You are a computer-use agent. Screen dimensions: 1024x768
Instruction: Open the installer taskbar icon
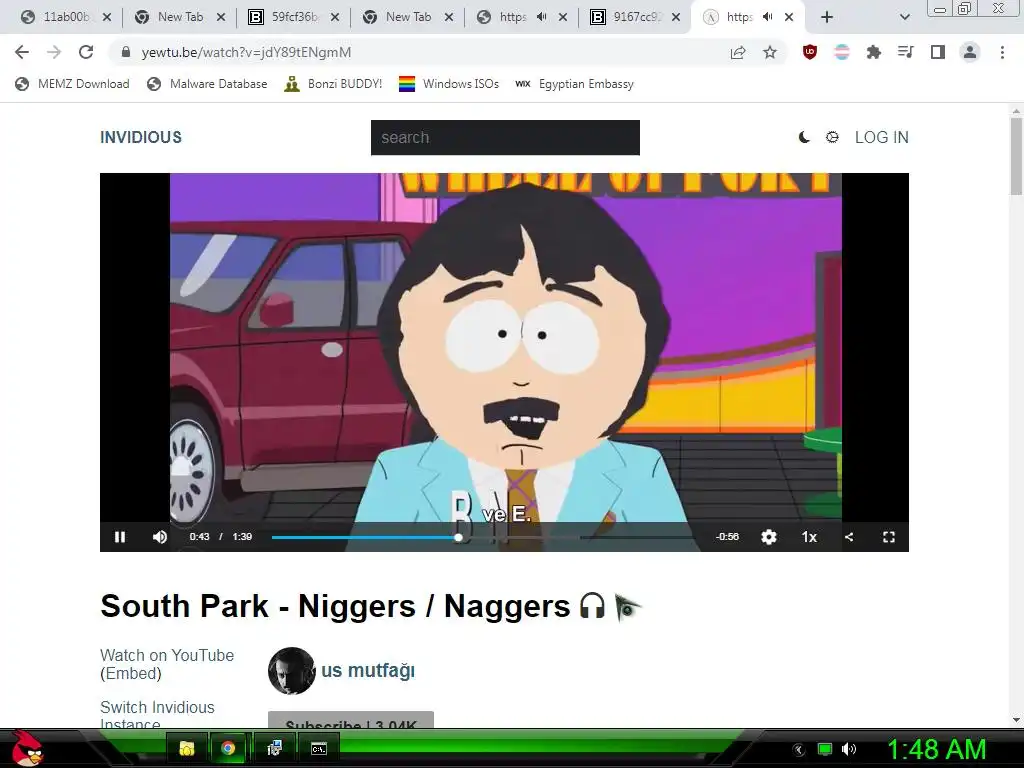(275, 748)
